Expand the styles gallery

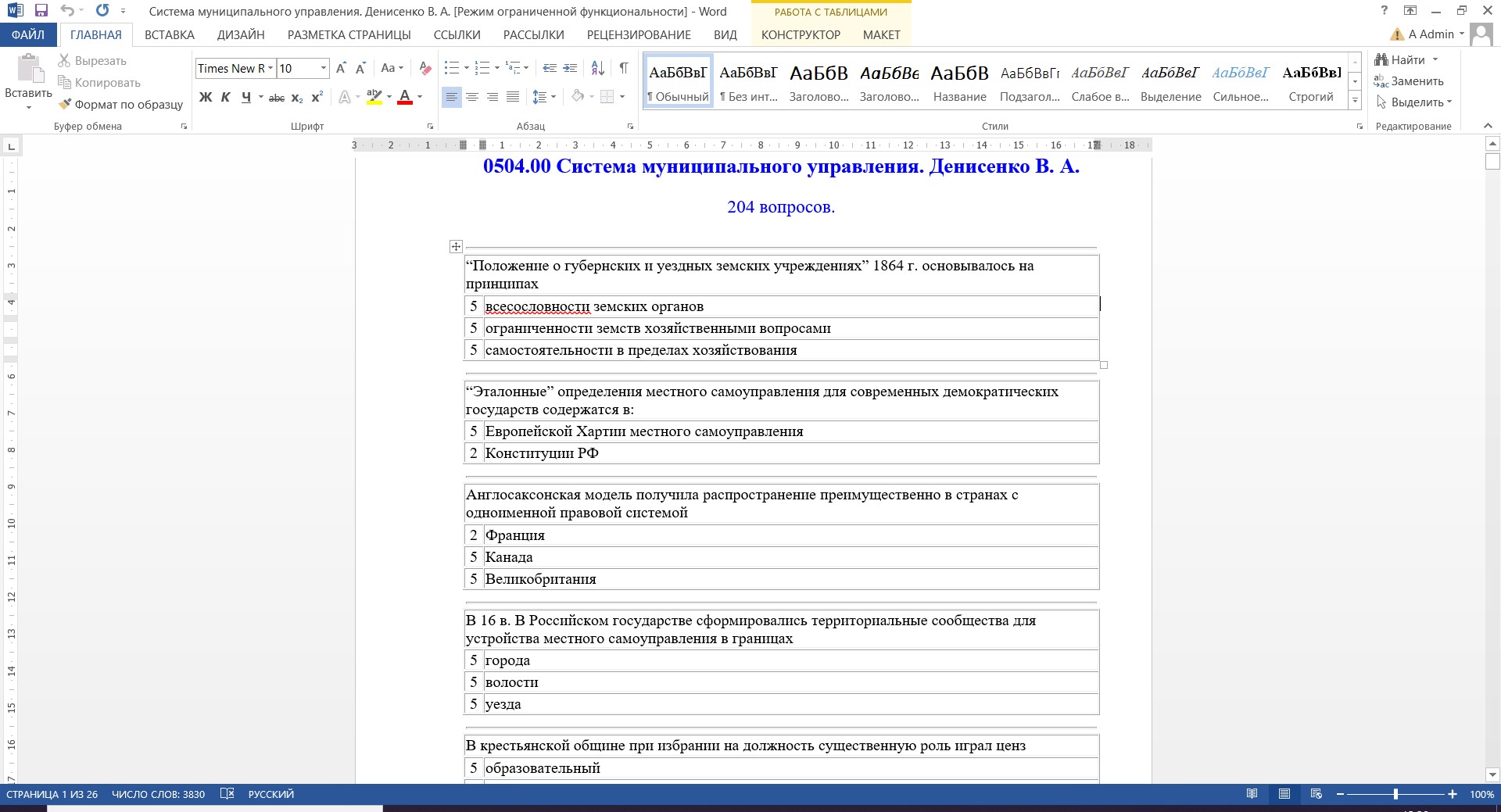tap(1355, 100)
